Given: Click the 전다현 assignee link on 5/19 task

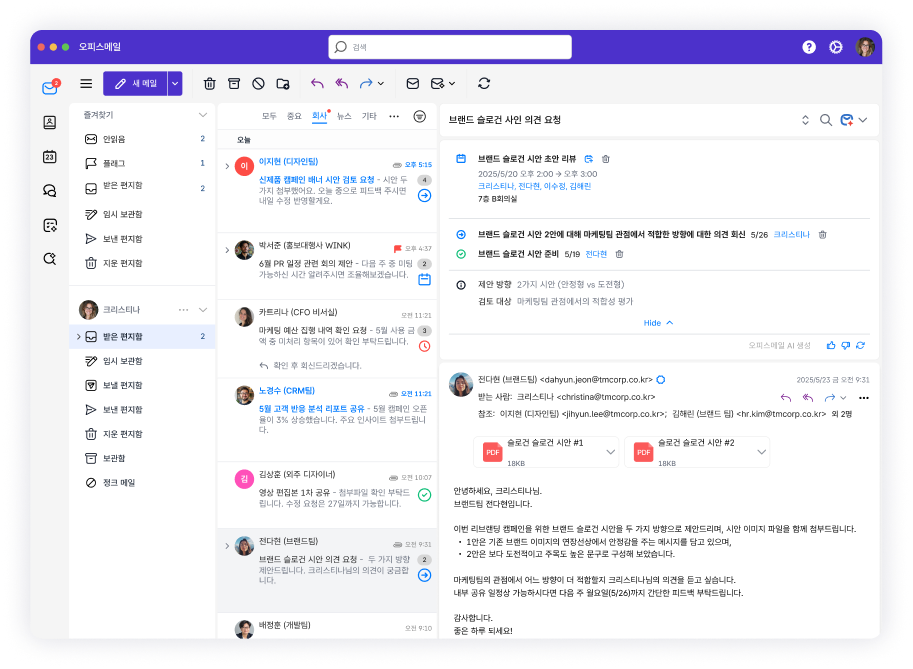Looking at the screenshot, I should pos(596,254).
